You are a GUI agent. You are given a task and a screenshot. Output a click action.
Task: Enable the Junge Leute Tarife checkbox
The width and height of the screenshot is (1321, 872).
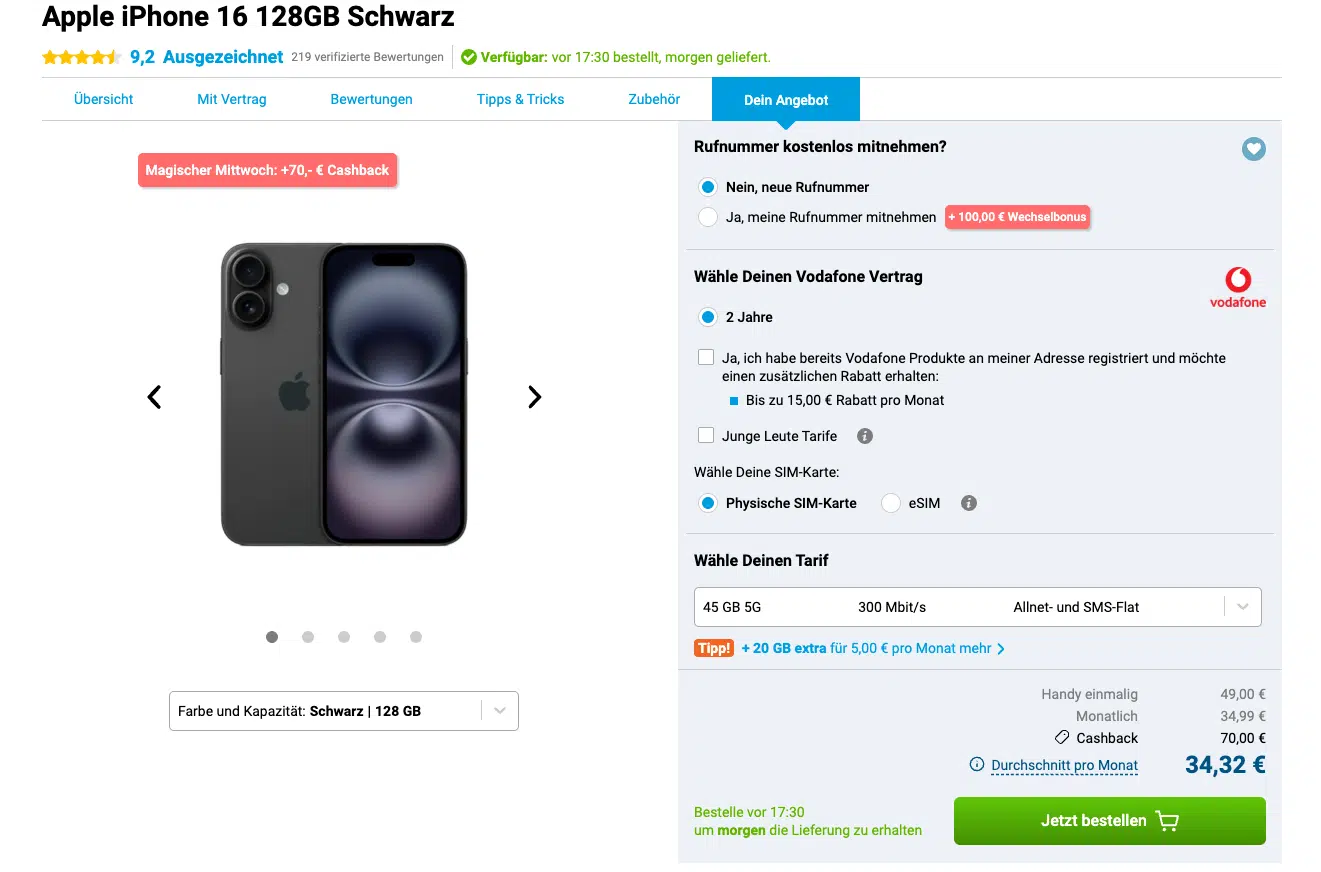[x=706, y=435]
